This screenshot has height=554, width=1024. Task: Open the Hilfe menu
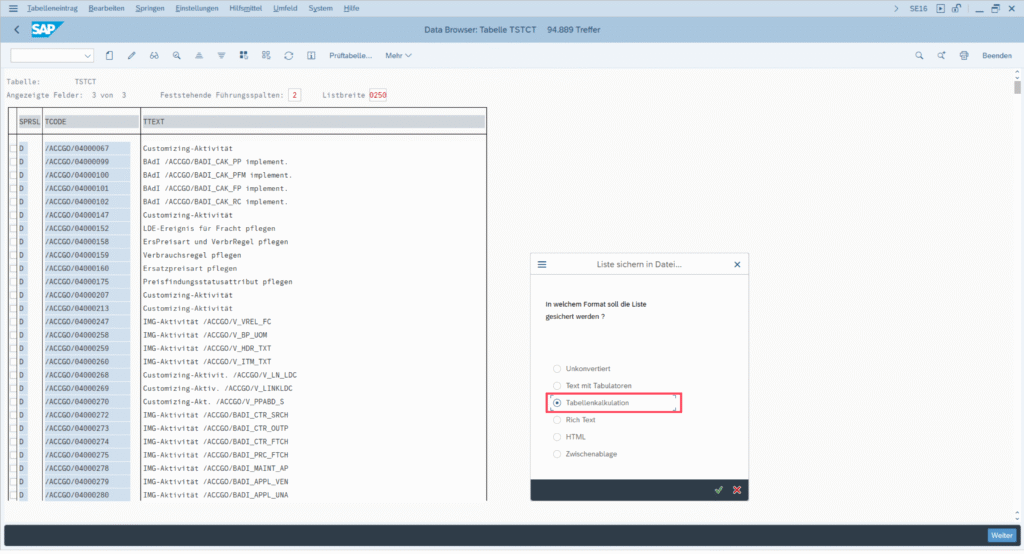[x=351, y=8]
